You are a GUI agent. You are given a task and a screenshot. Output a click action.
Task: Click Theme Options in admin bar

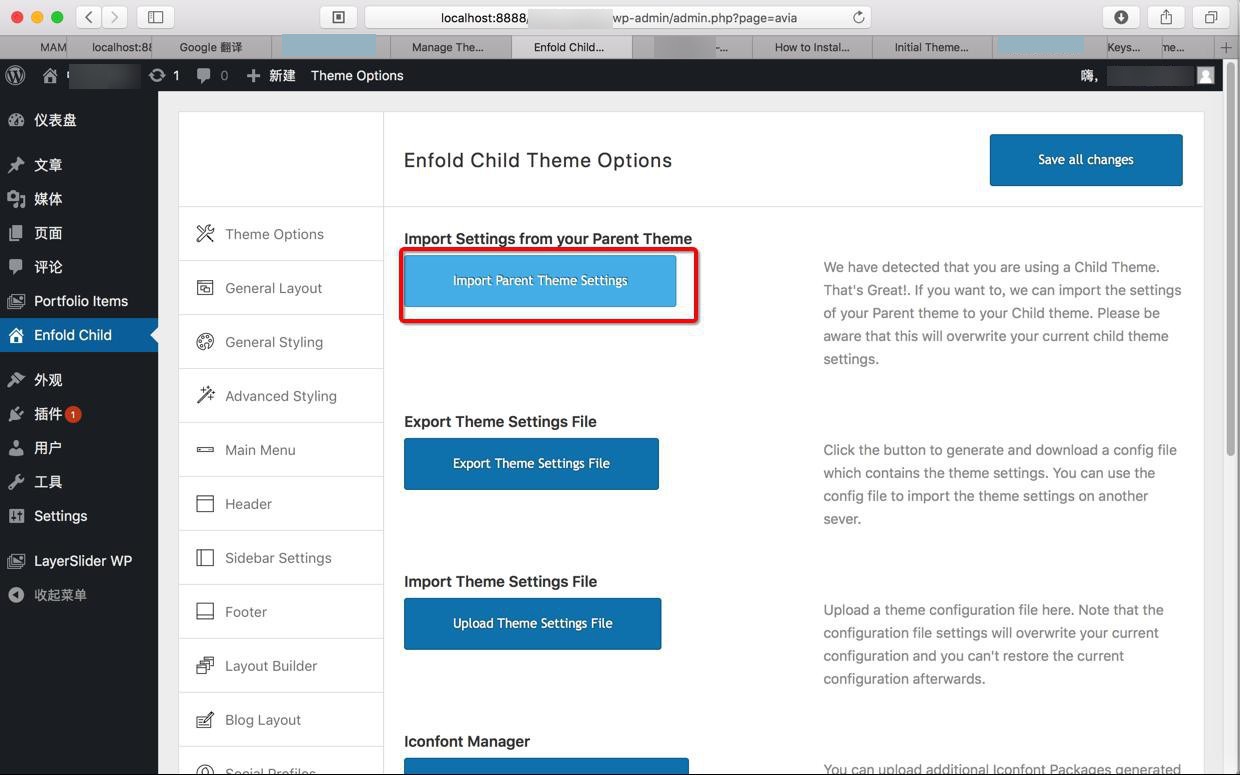click(357, 75)
